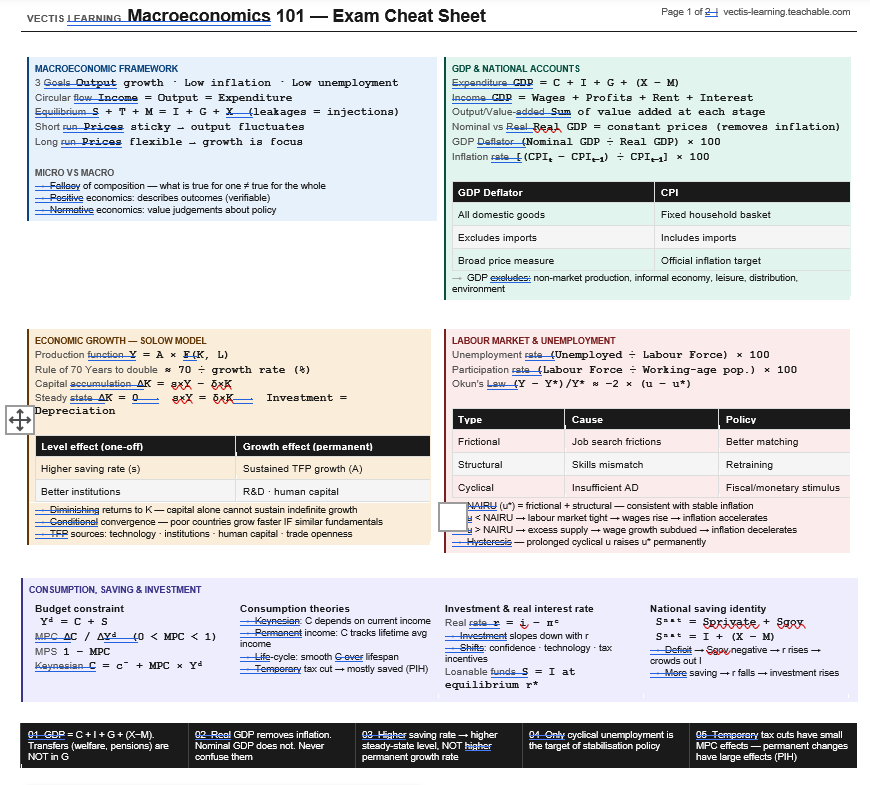Image resolution: width=870 pixels, height=785 pixels.
Task: Click the 'Rule of 70' formula line
Action: point(172,369)
